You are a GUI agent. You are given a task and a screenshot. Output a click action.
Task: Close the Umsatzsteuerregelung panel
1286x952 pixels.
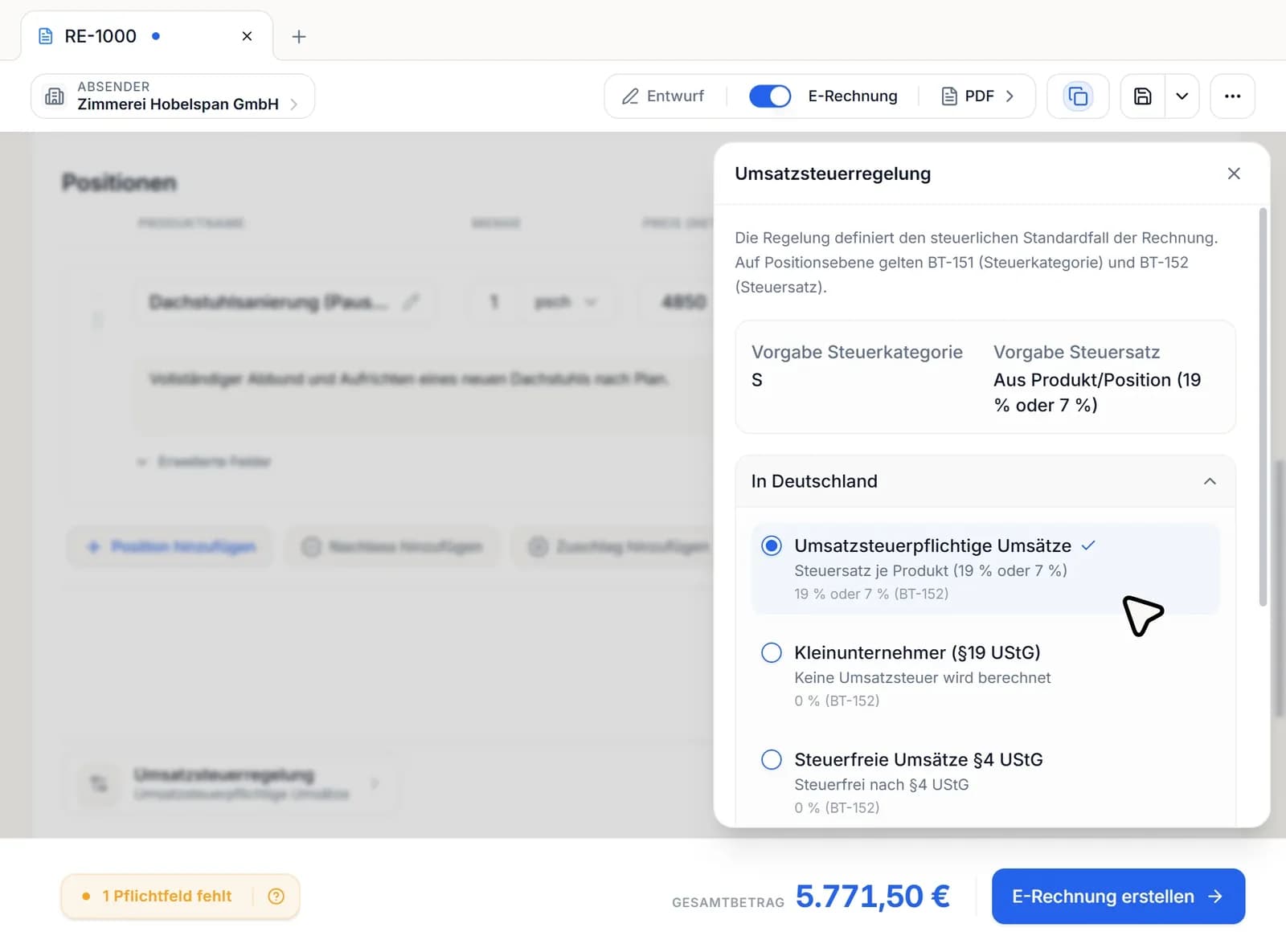point(1234,174)
